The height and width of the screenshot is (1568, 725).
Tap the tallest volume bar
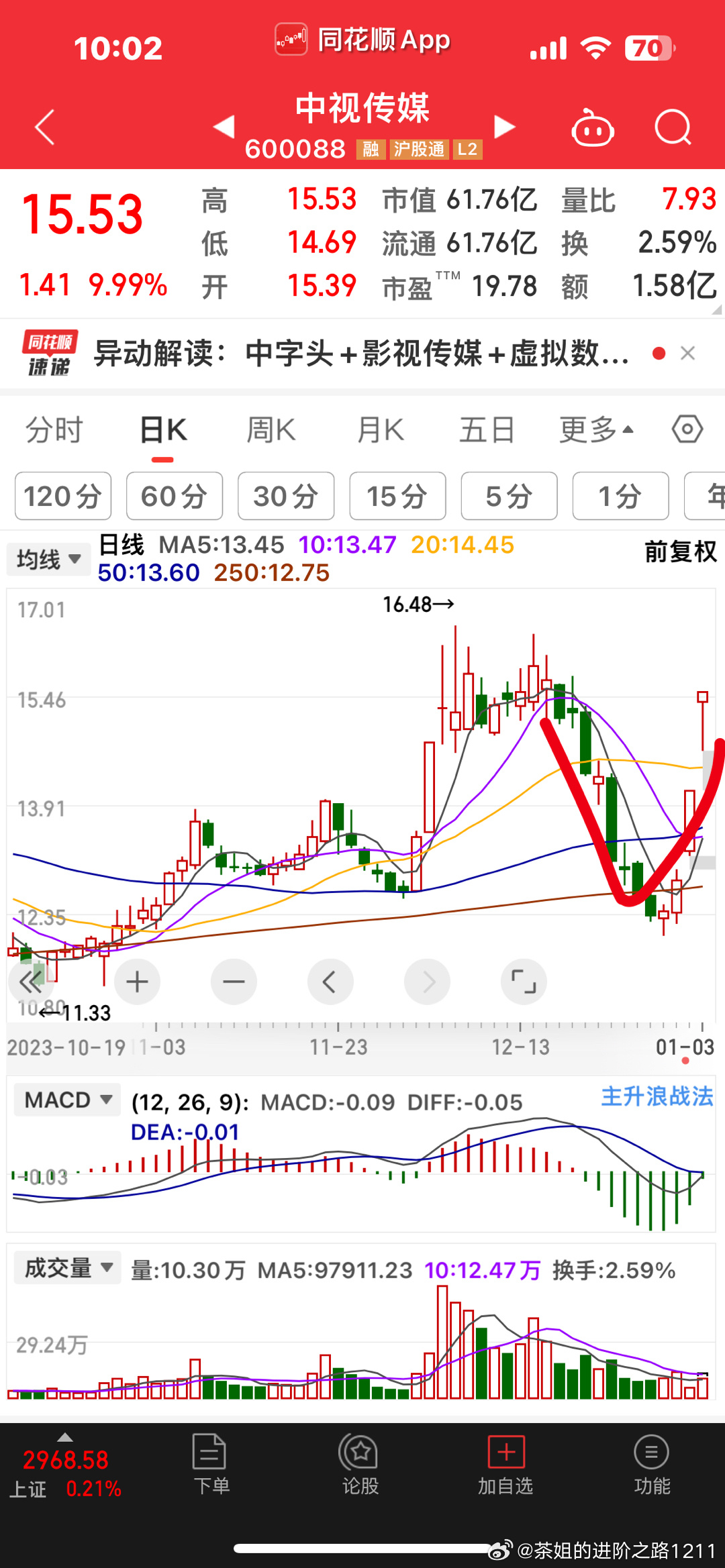pyautogui.click(x=442, y=1342)
